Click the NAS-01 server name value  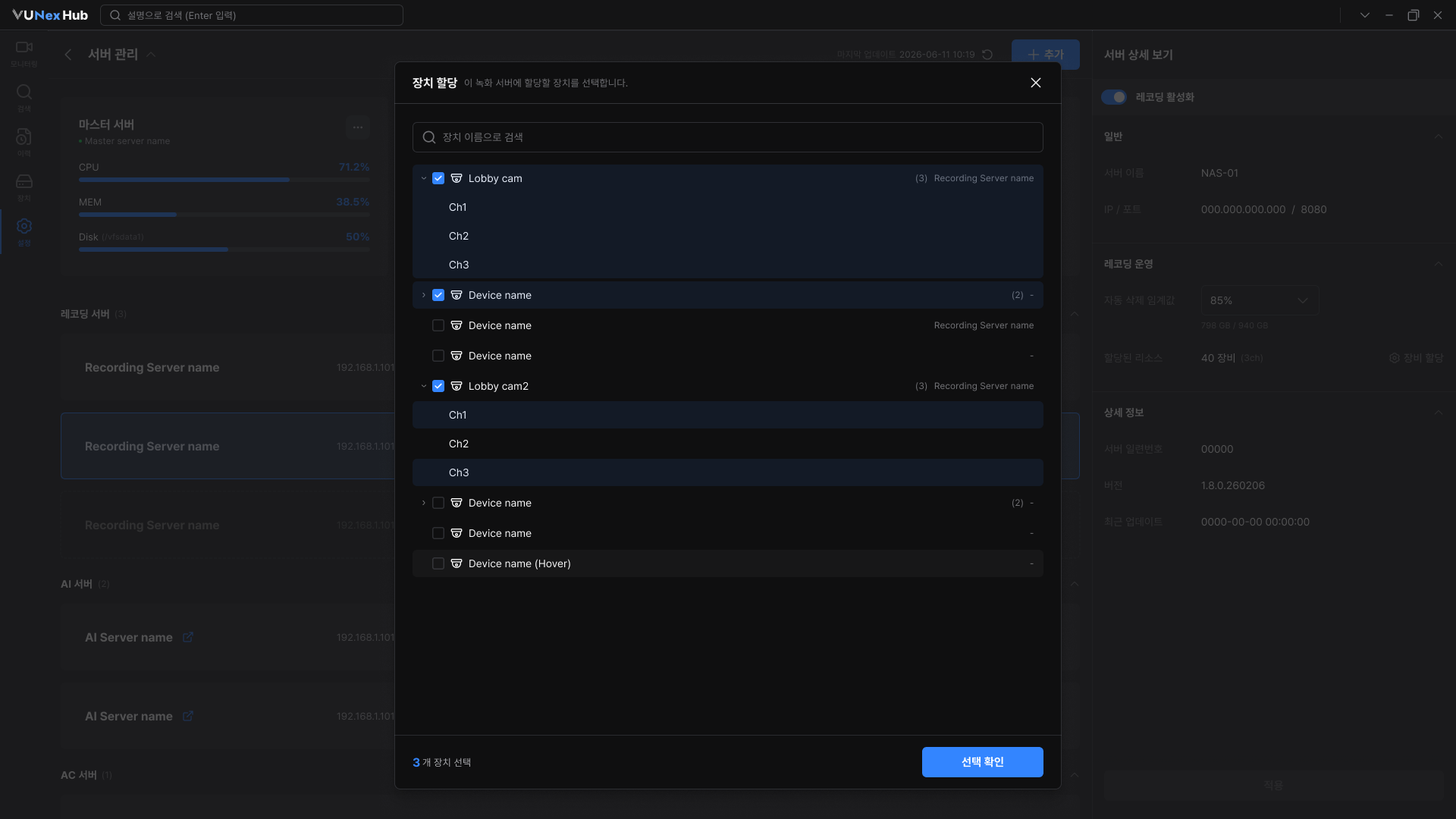pyautogui.click(x=1219, y=173)
